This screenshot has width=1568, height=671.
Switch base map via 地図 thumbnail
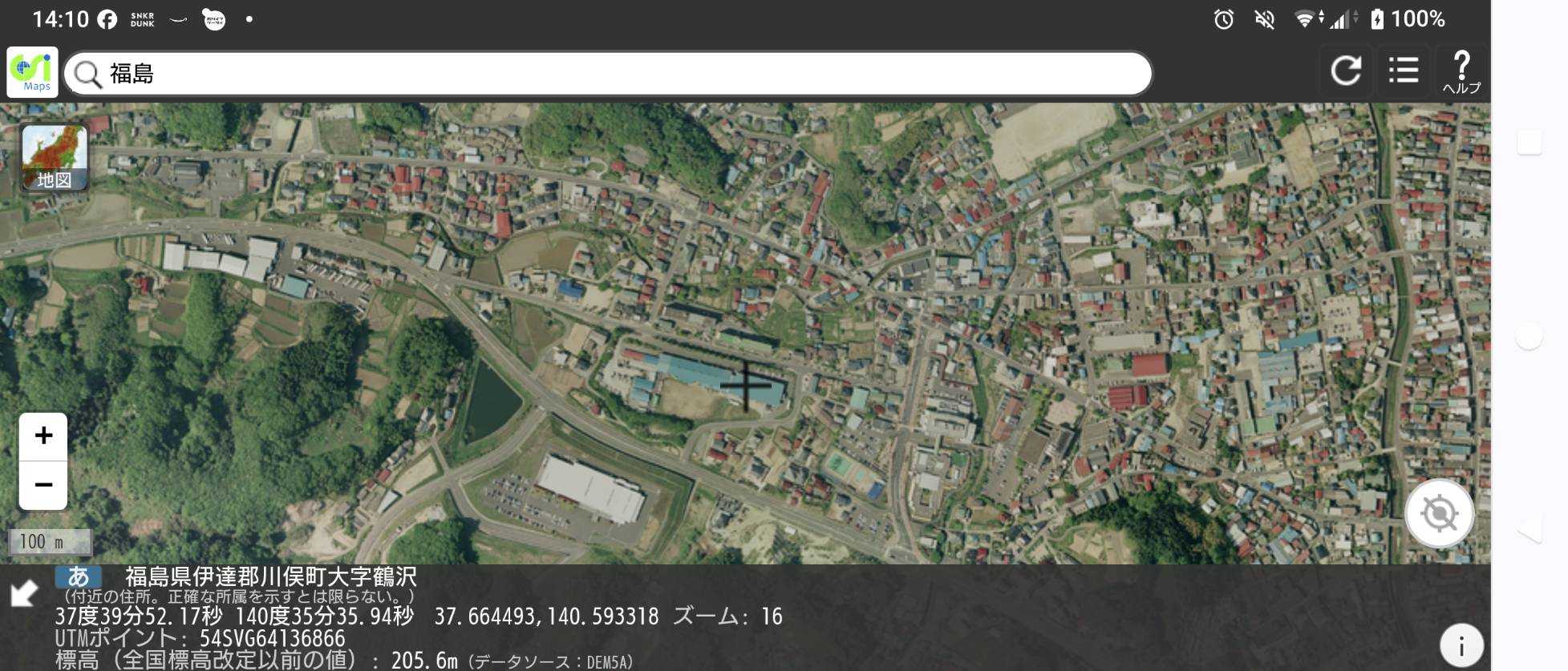pos(55,158)
